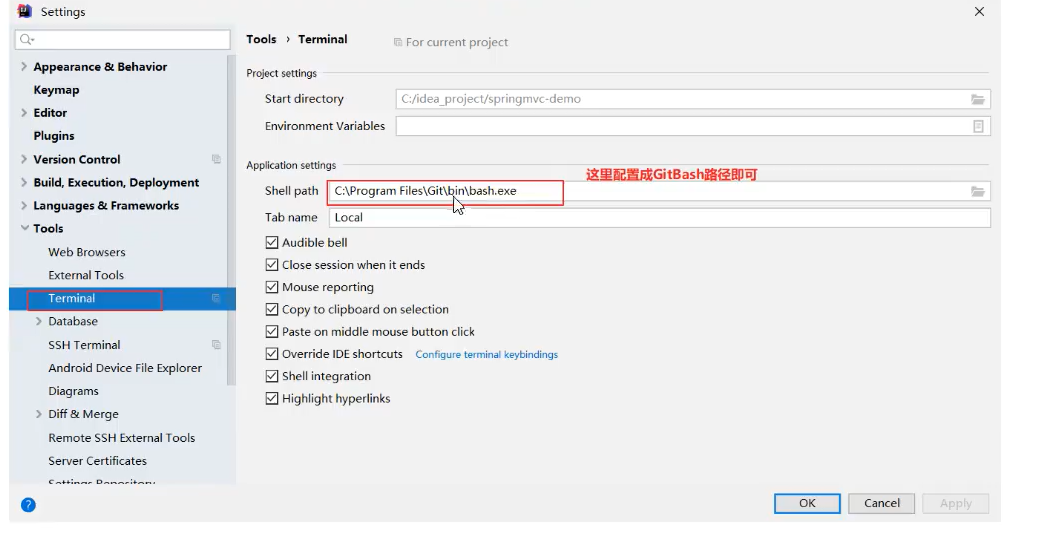The image size is (1048, 541).
Task: Click the IntelliJ logo in the title bar
Action: point(25,11)
